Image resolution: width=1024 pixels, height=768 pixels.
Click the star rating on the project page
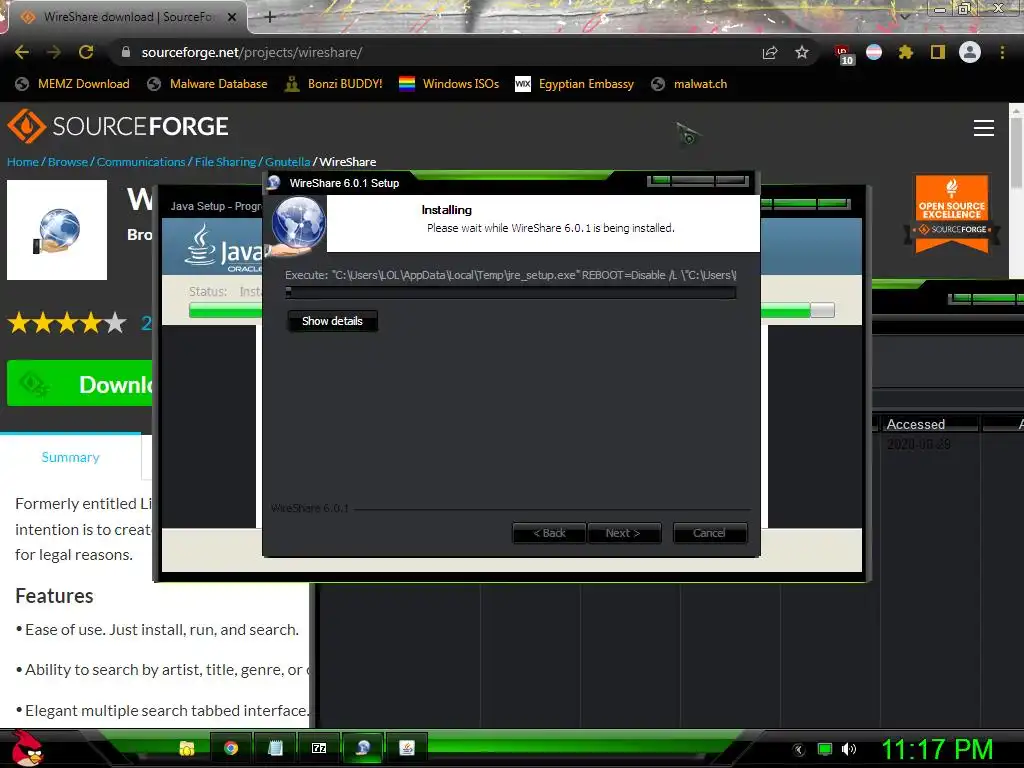click(67, 323)
